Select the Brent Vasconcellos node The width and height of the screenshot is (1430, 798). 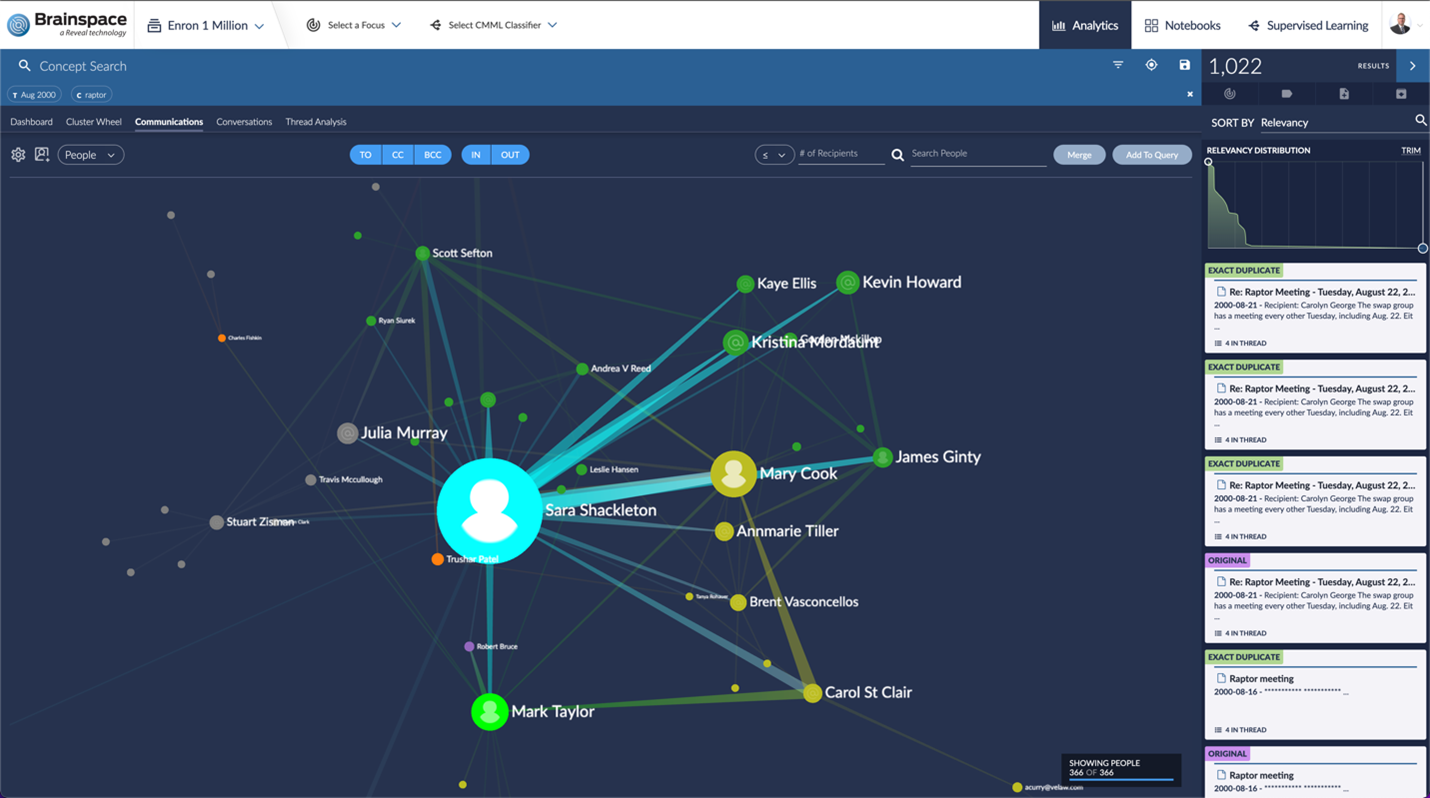point(738,602)
